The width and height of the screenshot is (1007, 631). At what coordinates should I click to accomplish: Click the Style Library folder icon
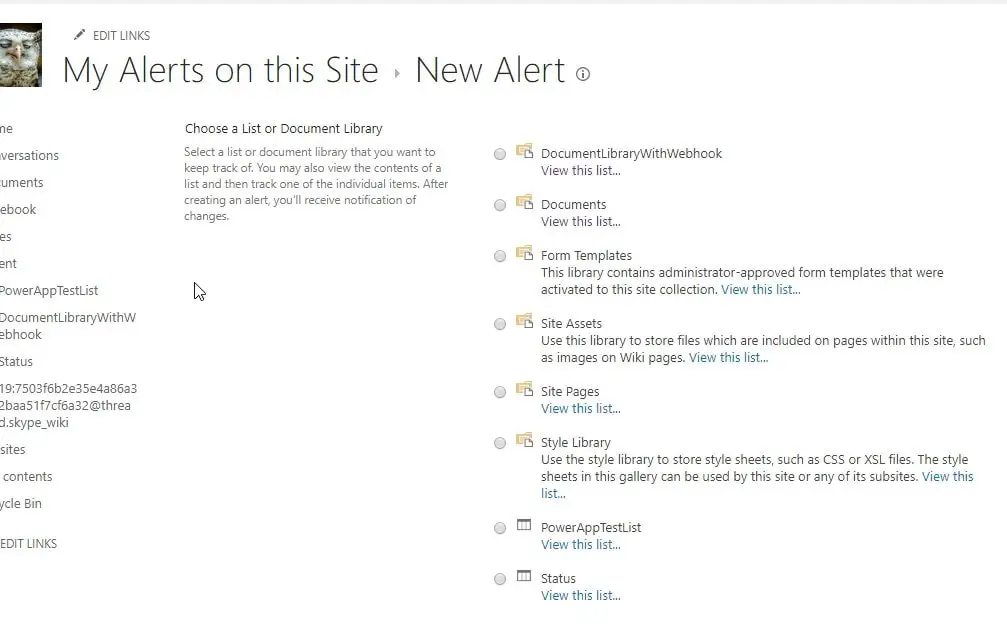pyautogui.click(x=524, y=440)
